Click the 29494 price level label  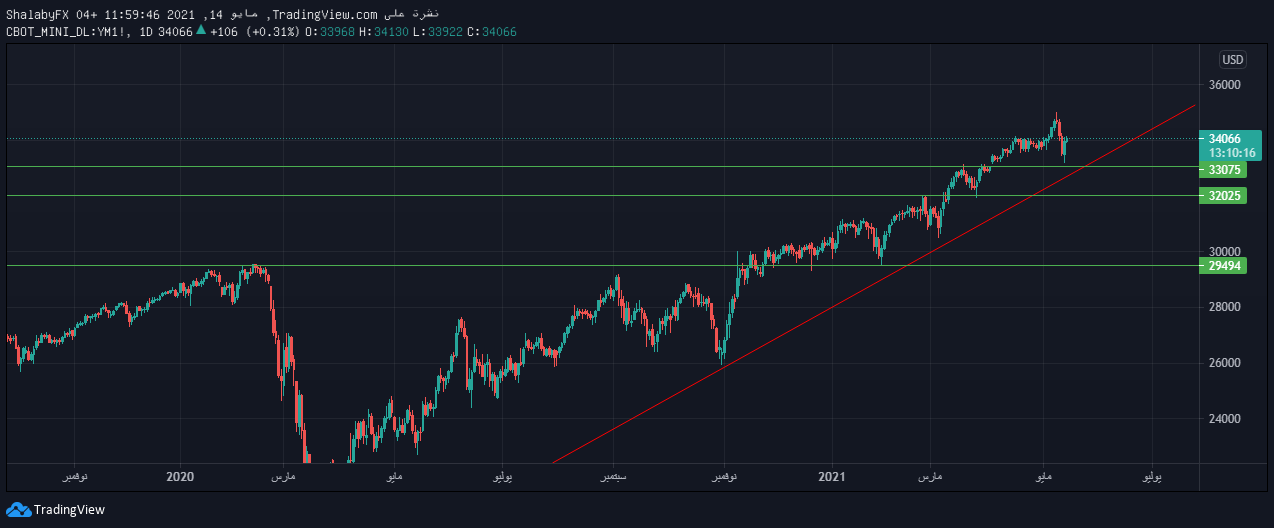click(x=1224, y=266)
